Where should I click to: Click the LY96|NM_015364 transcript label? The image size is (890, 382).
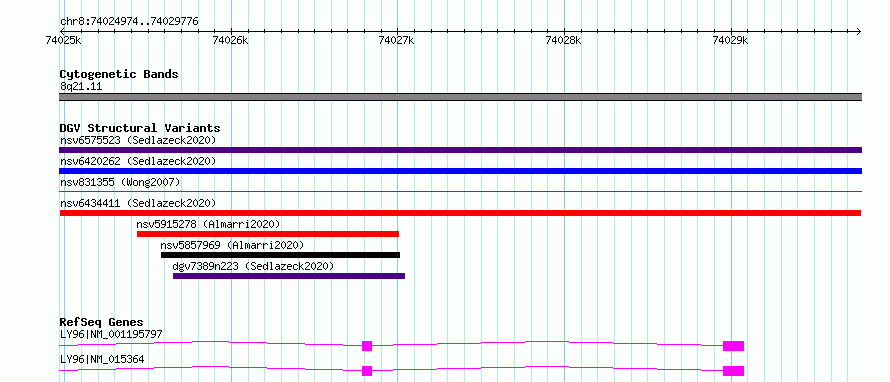[102, 359]
